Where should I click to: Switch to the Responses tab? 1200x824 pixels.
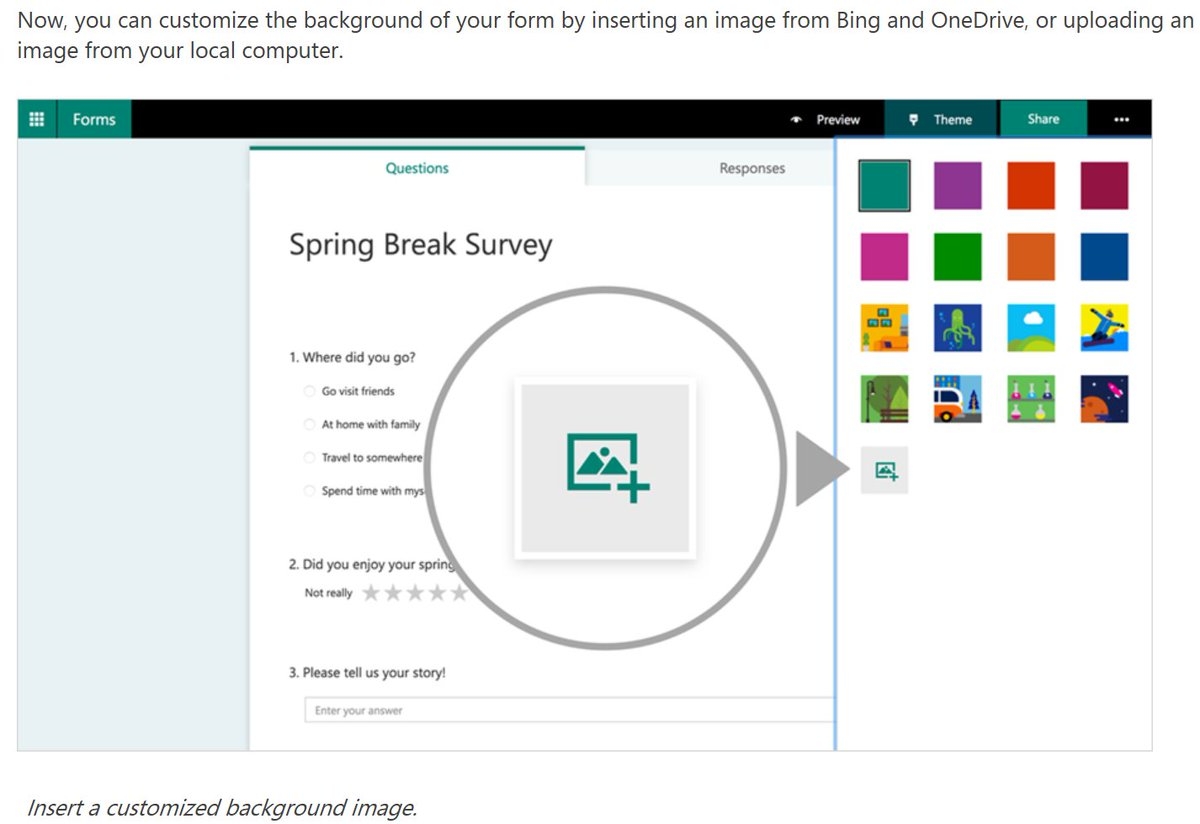[752, 168]
